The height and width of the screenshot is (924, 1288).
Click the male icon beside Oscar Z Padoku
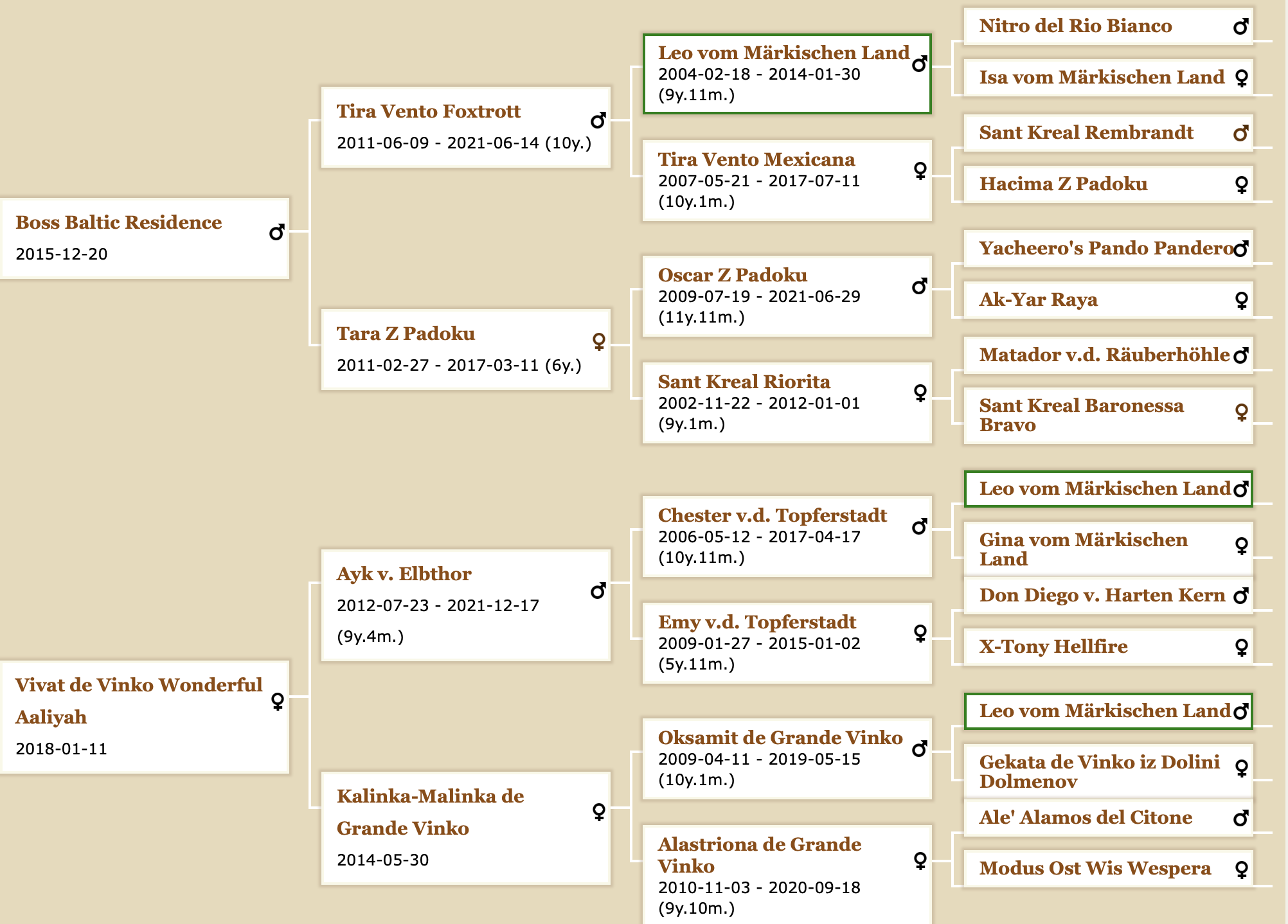click(x=920, y=286)
